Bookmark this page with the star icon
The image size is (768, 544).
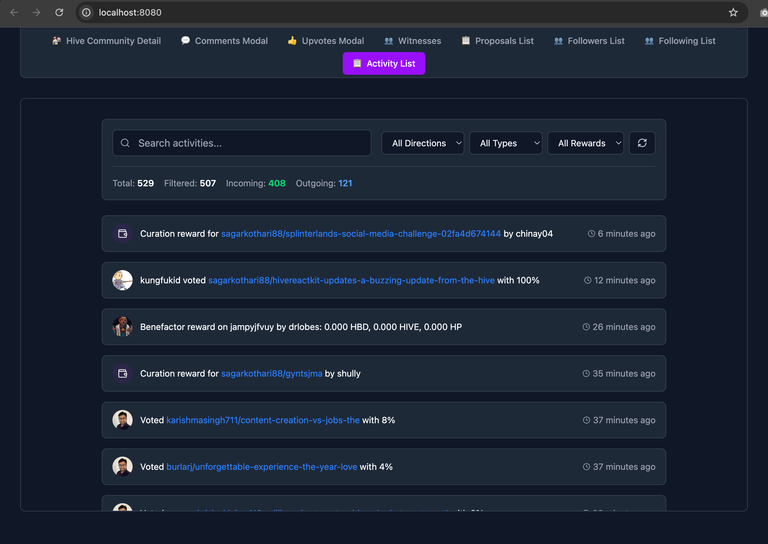[x=733, y=12]
